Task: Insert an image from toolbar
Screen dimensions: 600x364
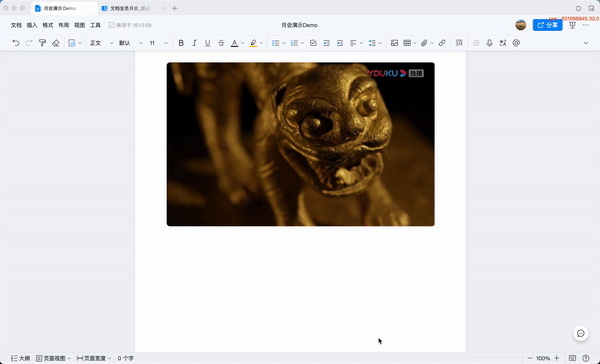Action: 394,43
